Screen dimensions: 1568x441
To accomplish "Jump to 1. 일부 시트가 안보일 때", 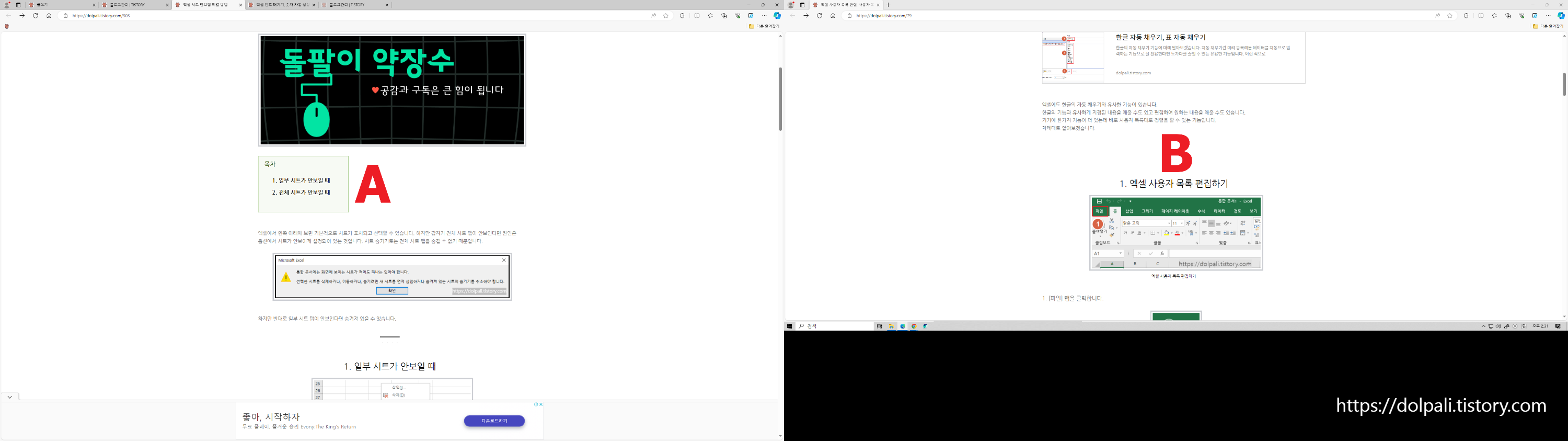I will [x=301, y=180].
